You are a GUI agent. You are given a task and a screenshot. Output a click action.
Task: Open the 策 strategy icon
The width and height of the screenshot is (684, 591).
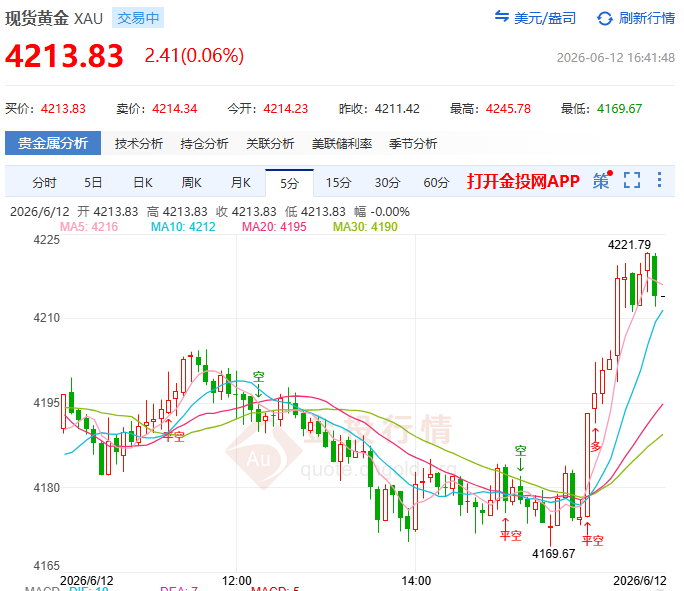(x=602, y=180)
